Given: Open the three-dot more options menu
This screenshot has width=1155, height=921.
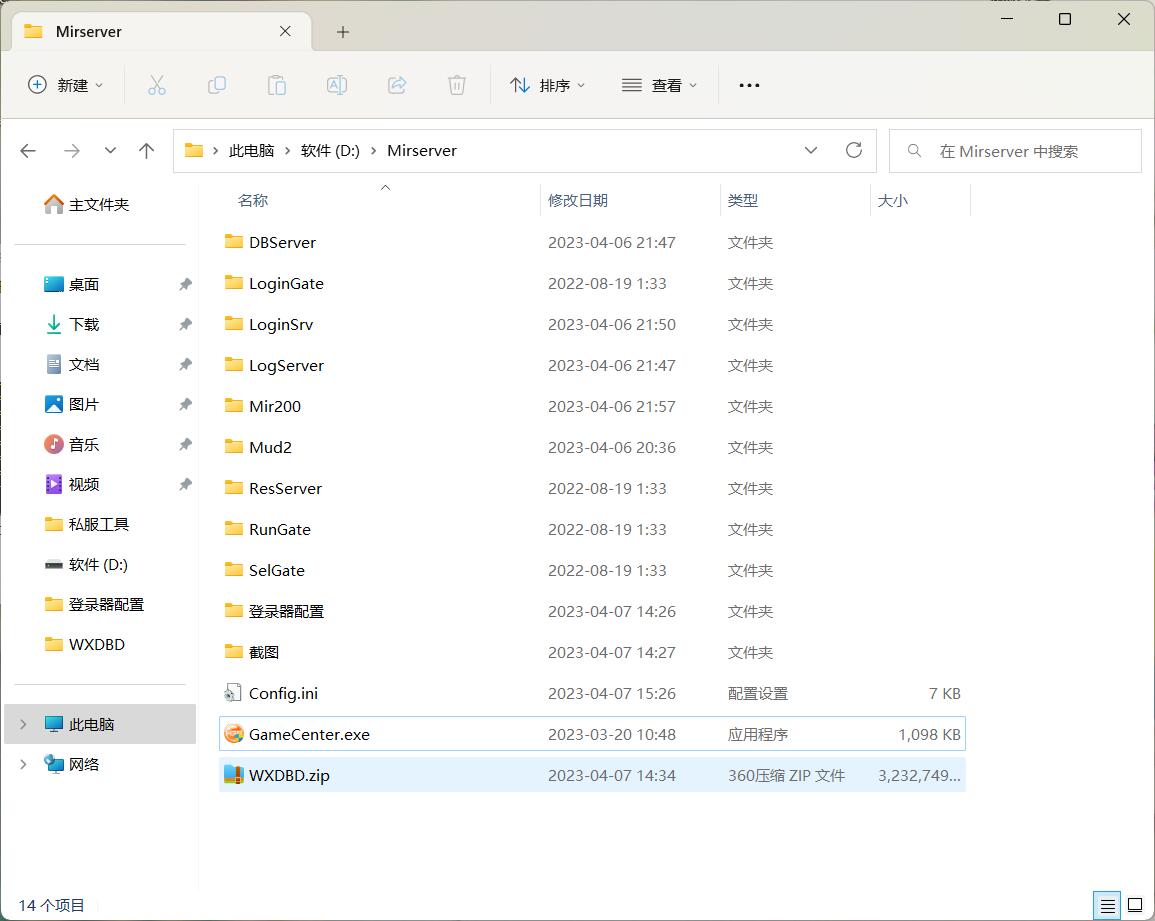Looking at the screenshot, I should pos(749,85).
